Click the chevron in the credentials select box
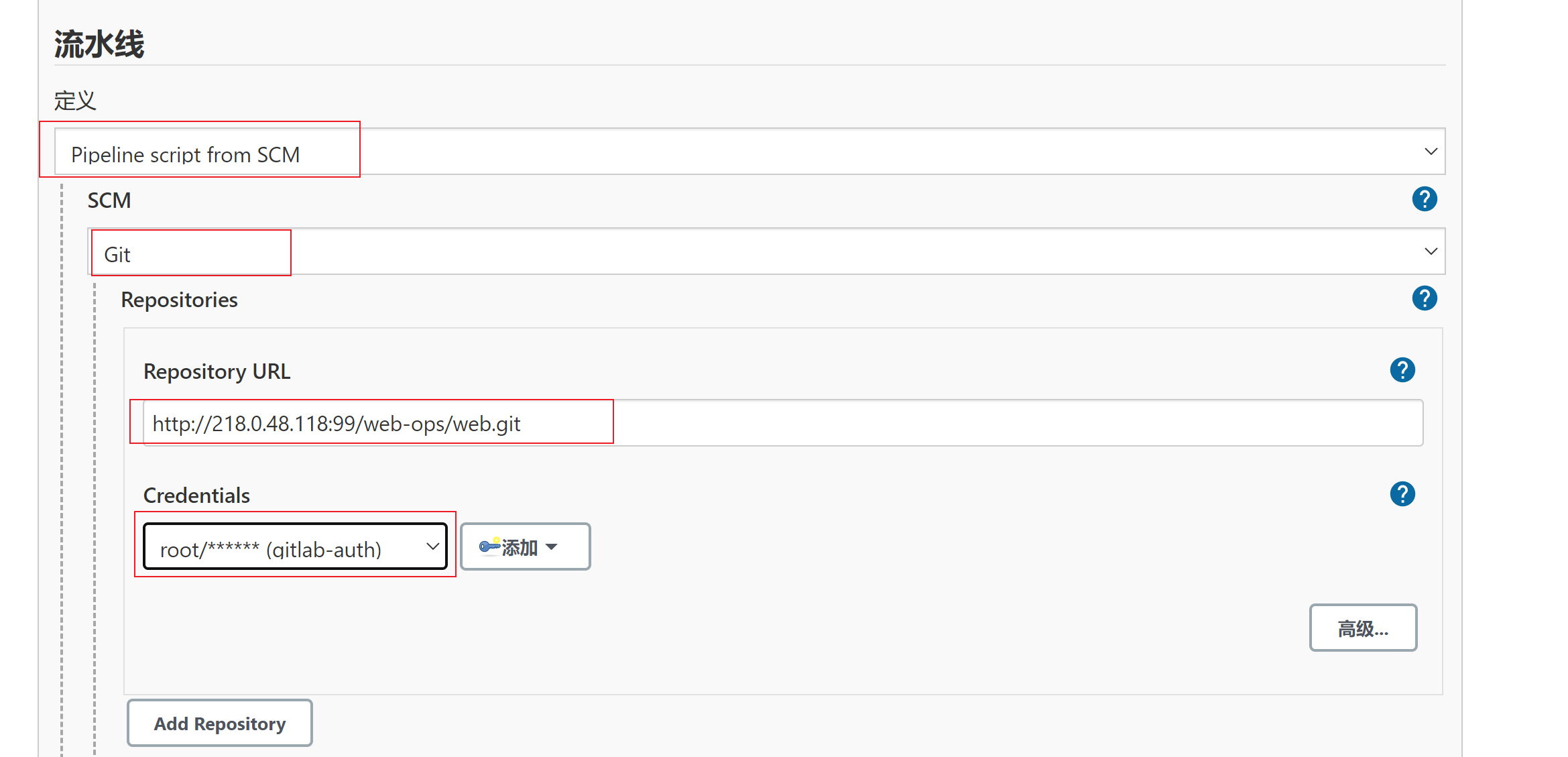Viewport: 1568px width, 757px height. (432, 546)
